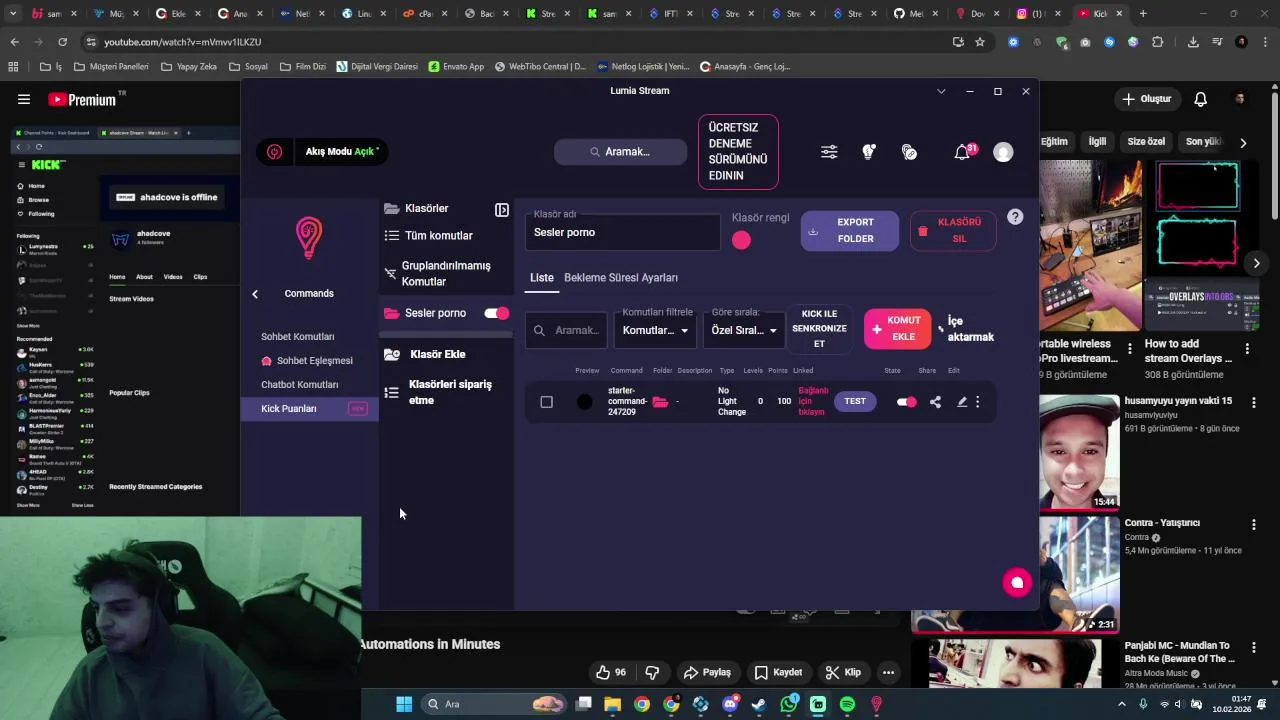Click the Lumia logo icon beside Akış Modu
The width and height of the screenshot is (1280, 720).
pyautogui.click(x=275, y=152)
